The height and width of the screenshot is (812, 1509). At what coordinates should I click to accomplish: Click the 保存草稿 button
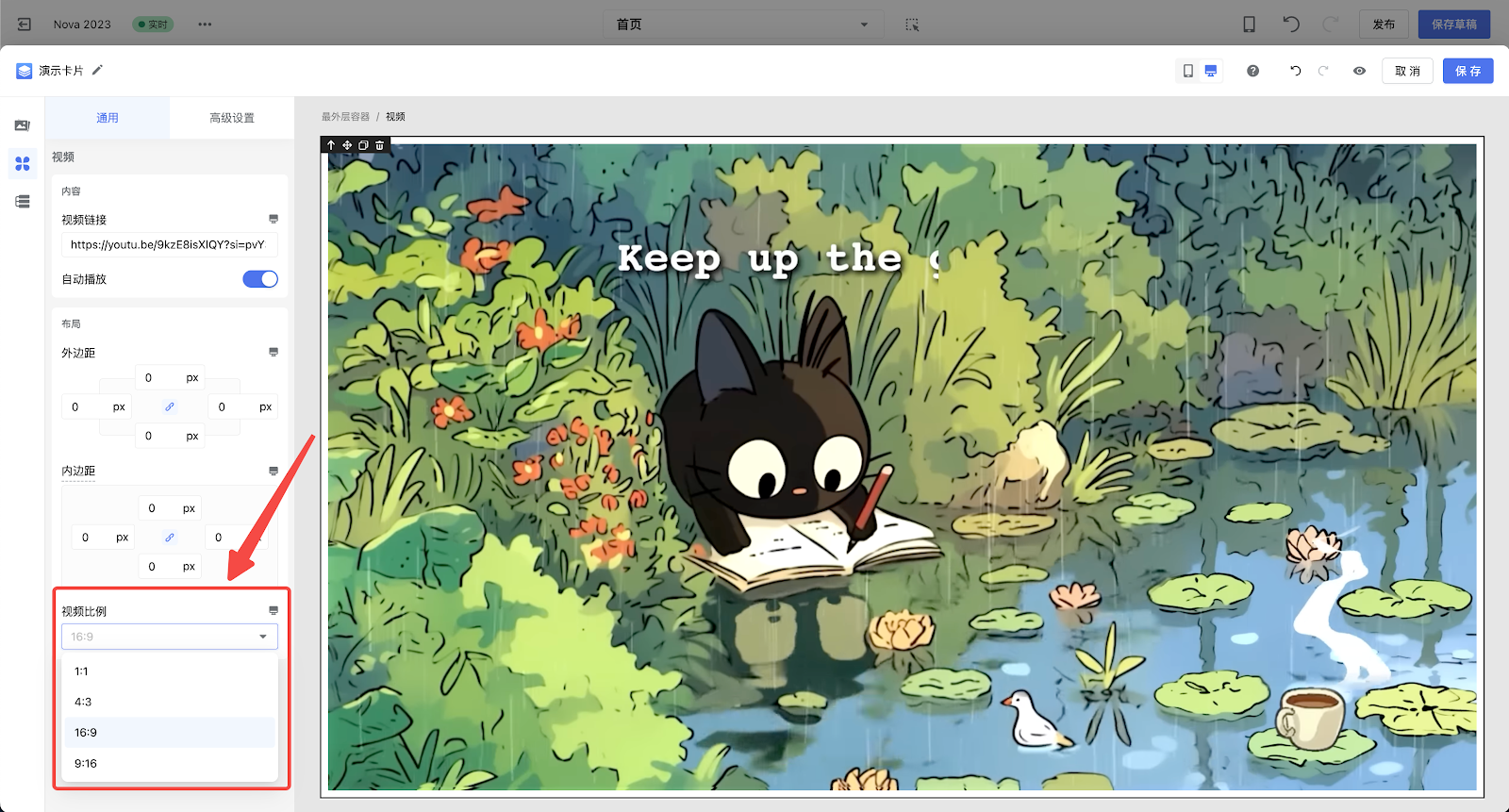[x=1454, y=25]
